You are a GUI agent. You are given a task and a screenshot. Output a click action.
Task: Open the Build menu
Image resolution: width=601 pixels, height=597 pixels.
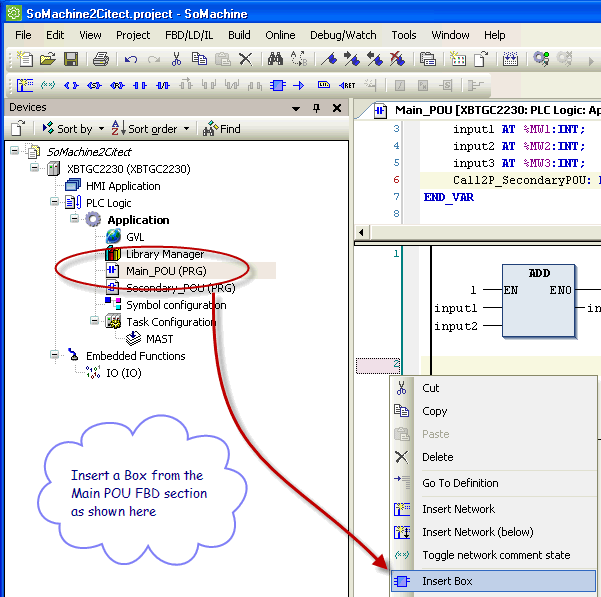(239, 35)
